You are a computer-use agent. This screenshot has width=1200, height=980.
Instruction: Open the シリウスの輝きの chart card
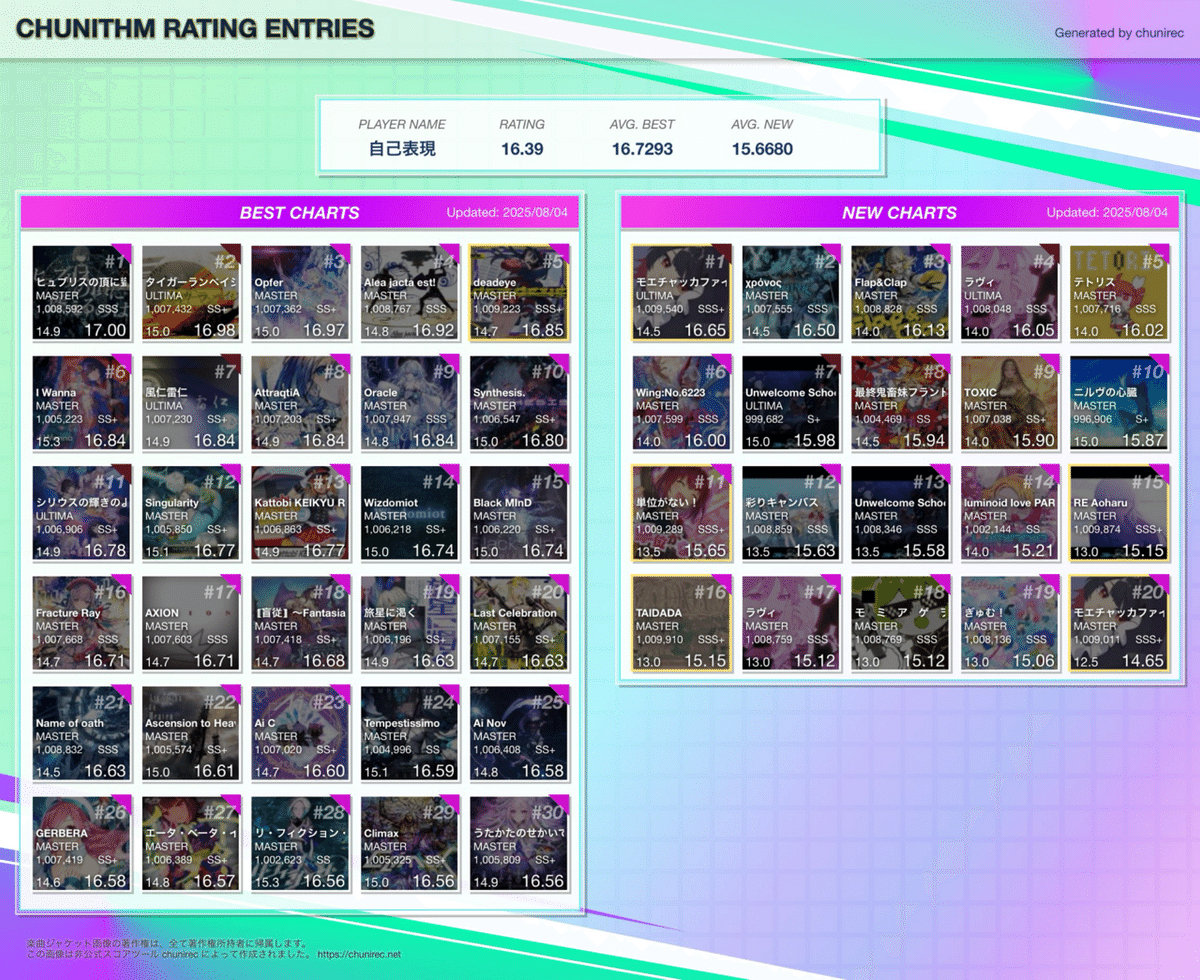coord(82,513)
